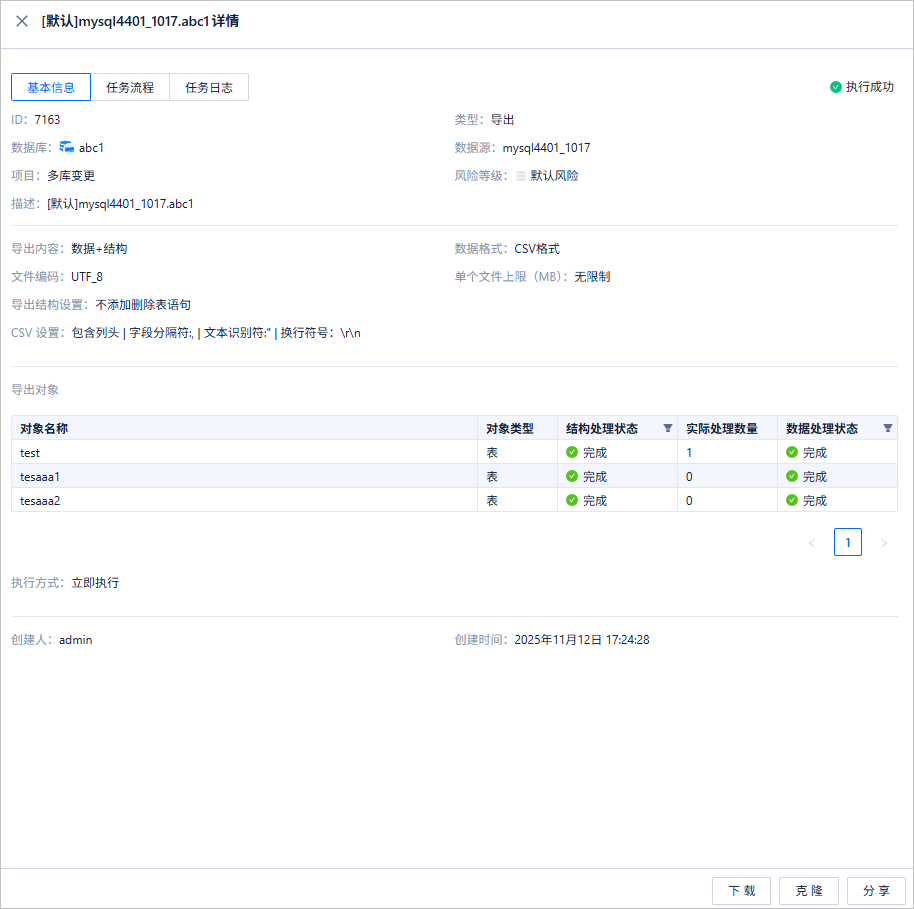Click the green 执行成功 status icon
The image size is (914, 909).
(835, 87)
